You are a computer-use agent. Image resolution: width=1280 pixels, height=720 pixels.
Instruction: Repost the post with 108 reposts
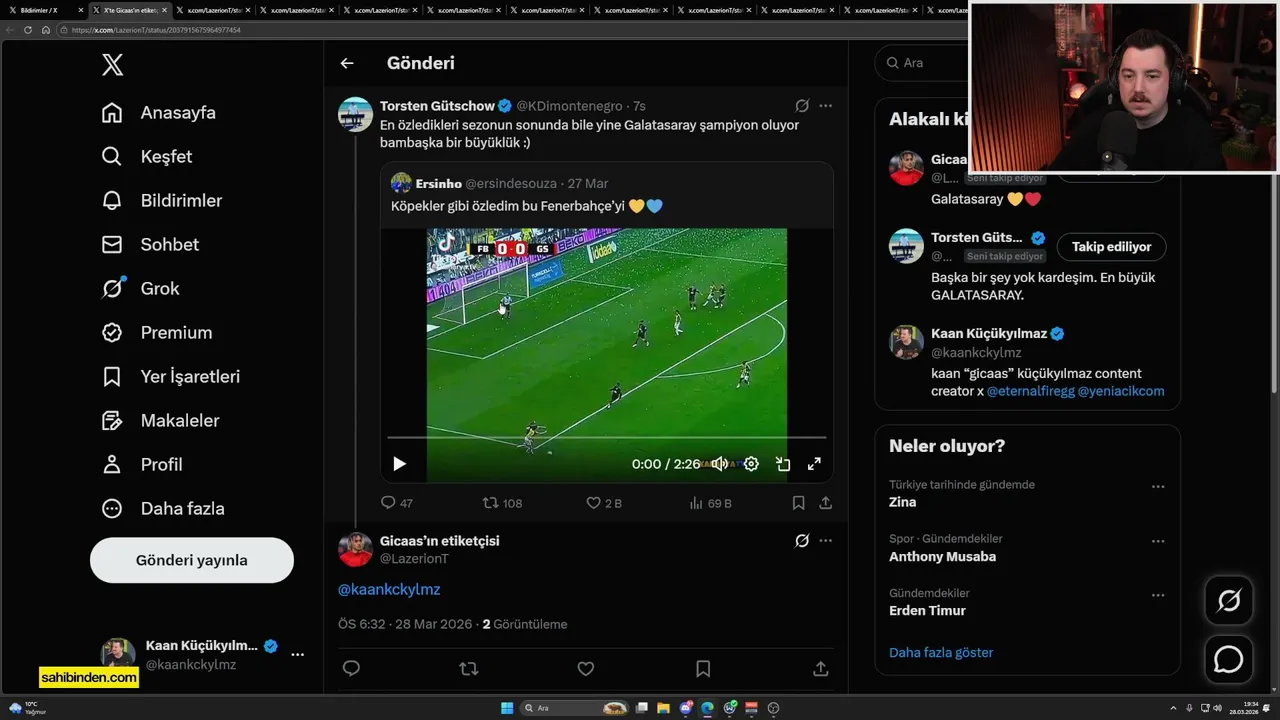click(x=502, y=503)
